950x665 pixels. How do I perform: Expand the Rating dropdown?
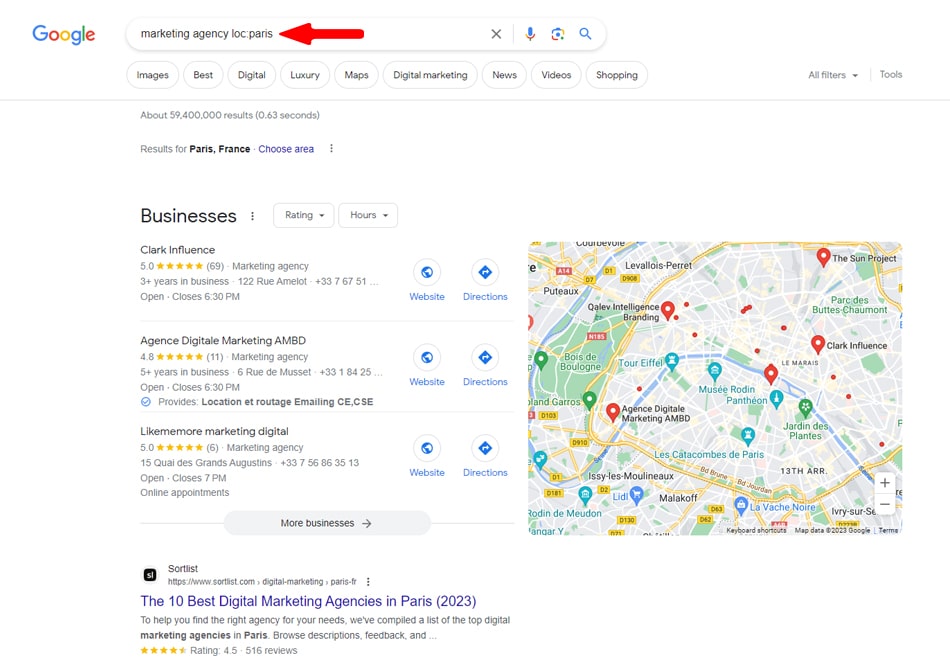click(x=304, y=215)
